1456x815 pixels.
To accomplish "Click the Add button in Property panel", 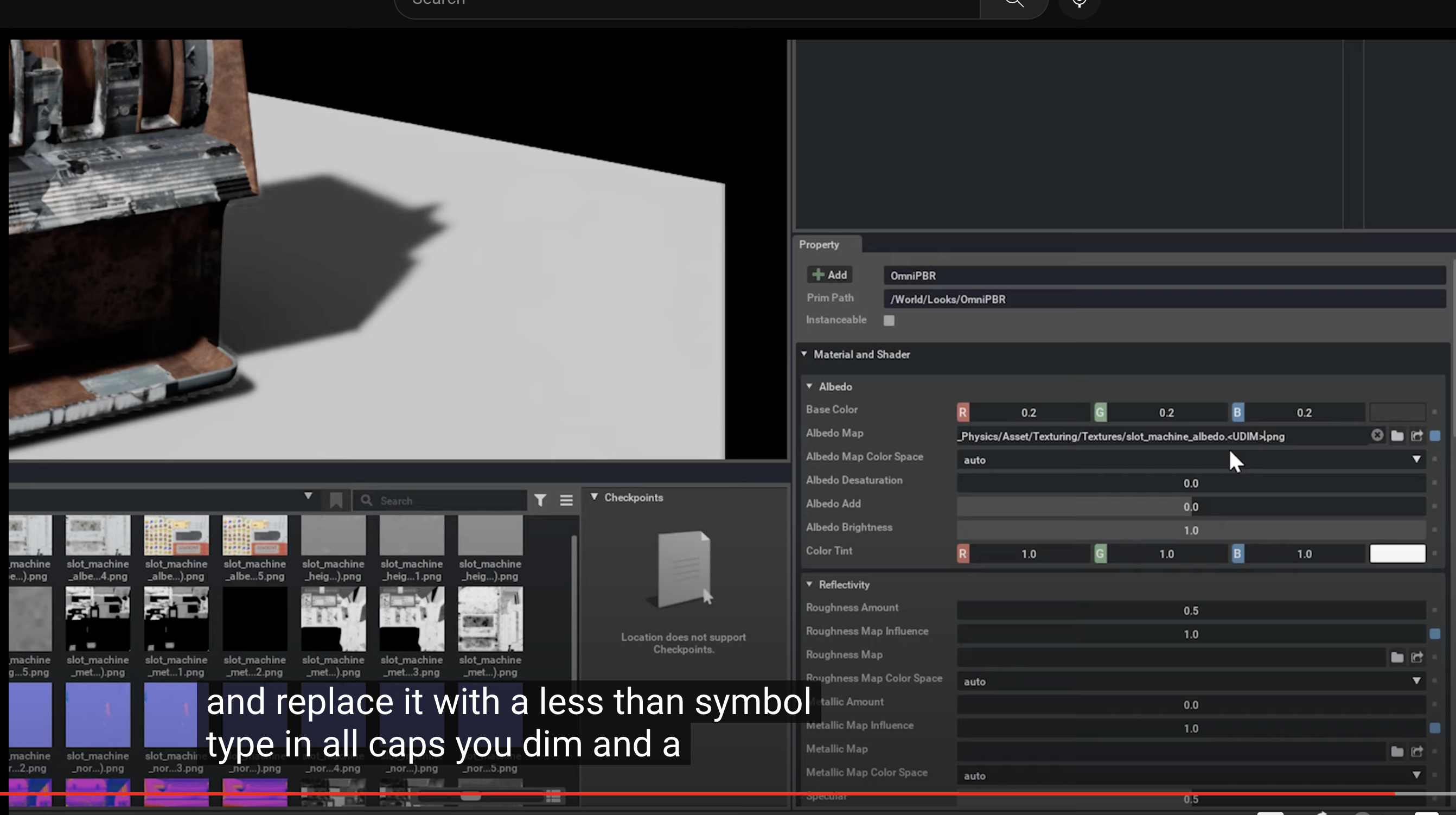I will [x=829, y=275].
